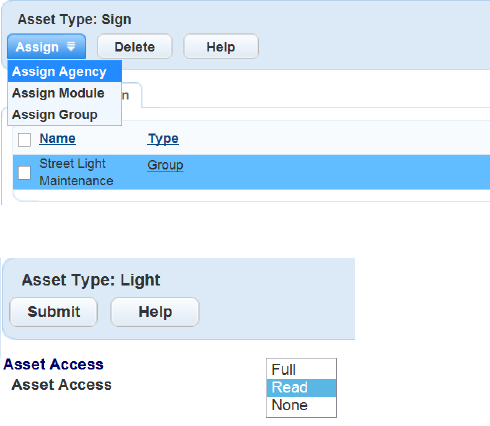This screenshot has height=426, width=490.
Task: Click the arrow icon on Assign button
Action: pyautogui.click(x=71, y=46)
